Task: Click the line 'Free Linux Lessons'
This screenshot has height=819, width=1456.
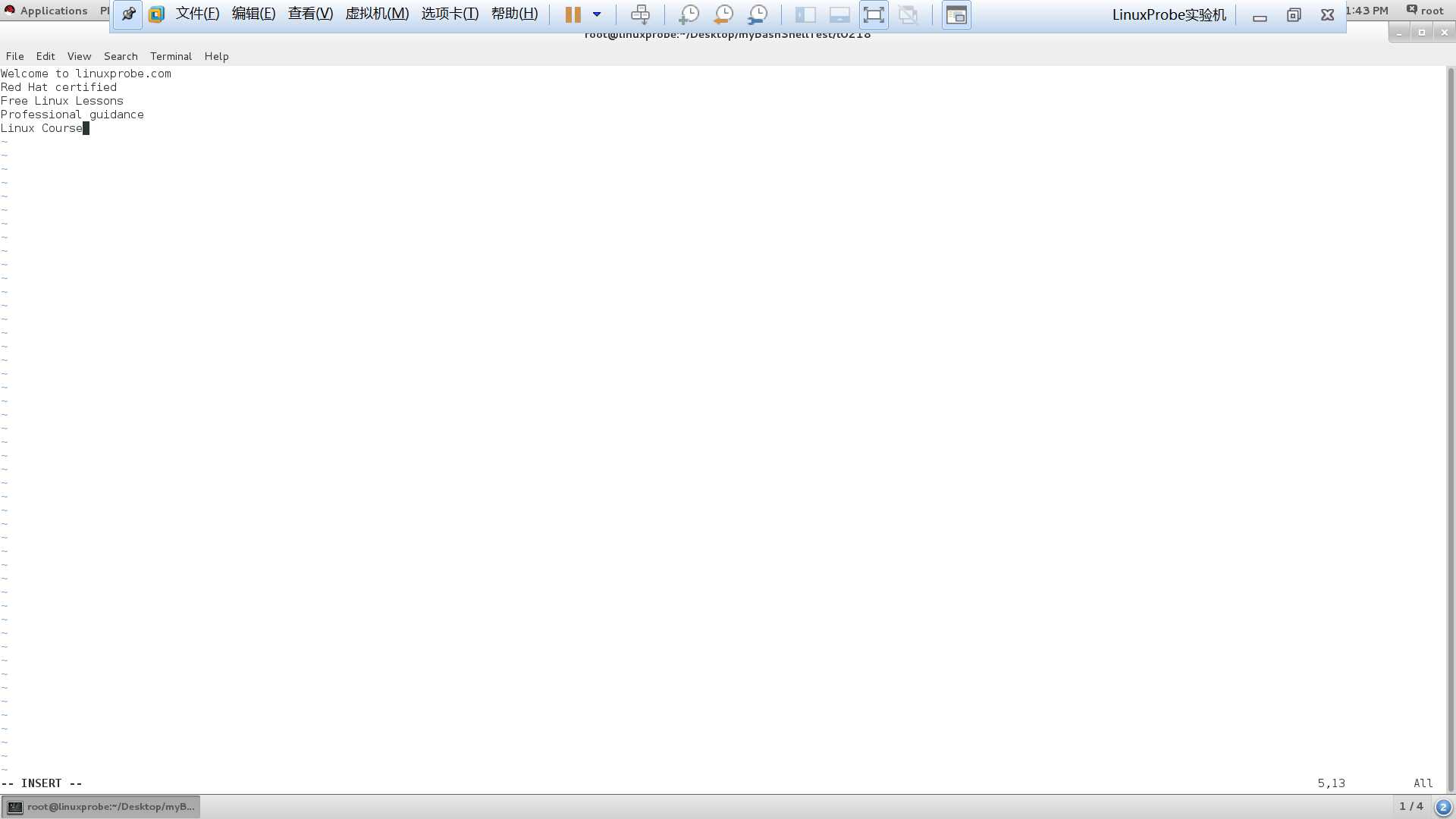Action: pos(62,101)
